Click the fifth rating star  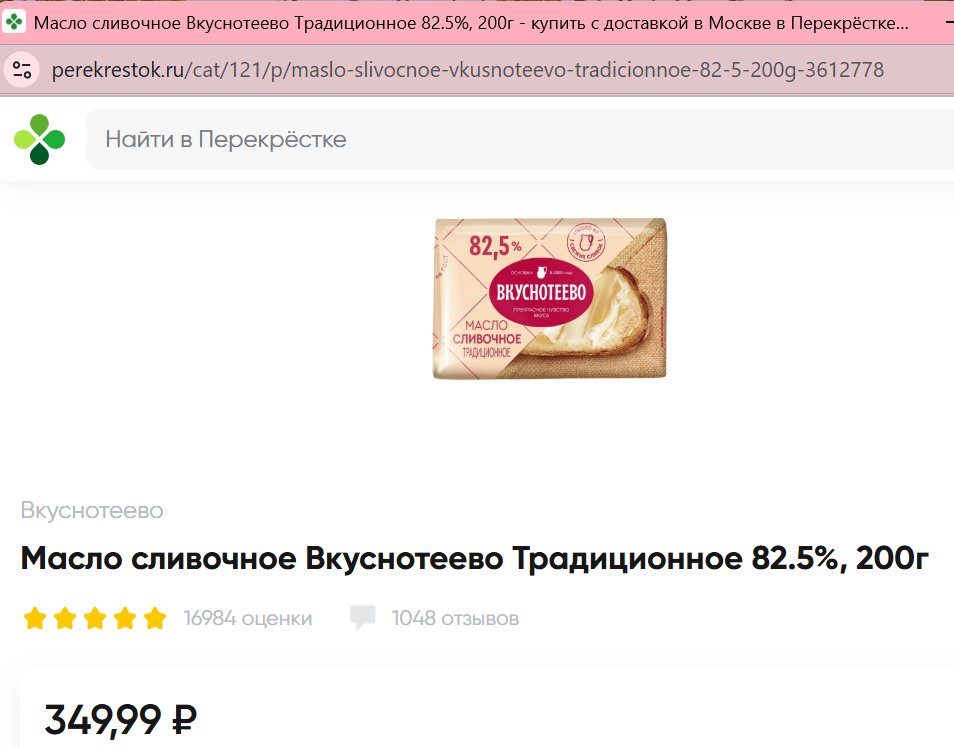[155, 618]
